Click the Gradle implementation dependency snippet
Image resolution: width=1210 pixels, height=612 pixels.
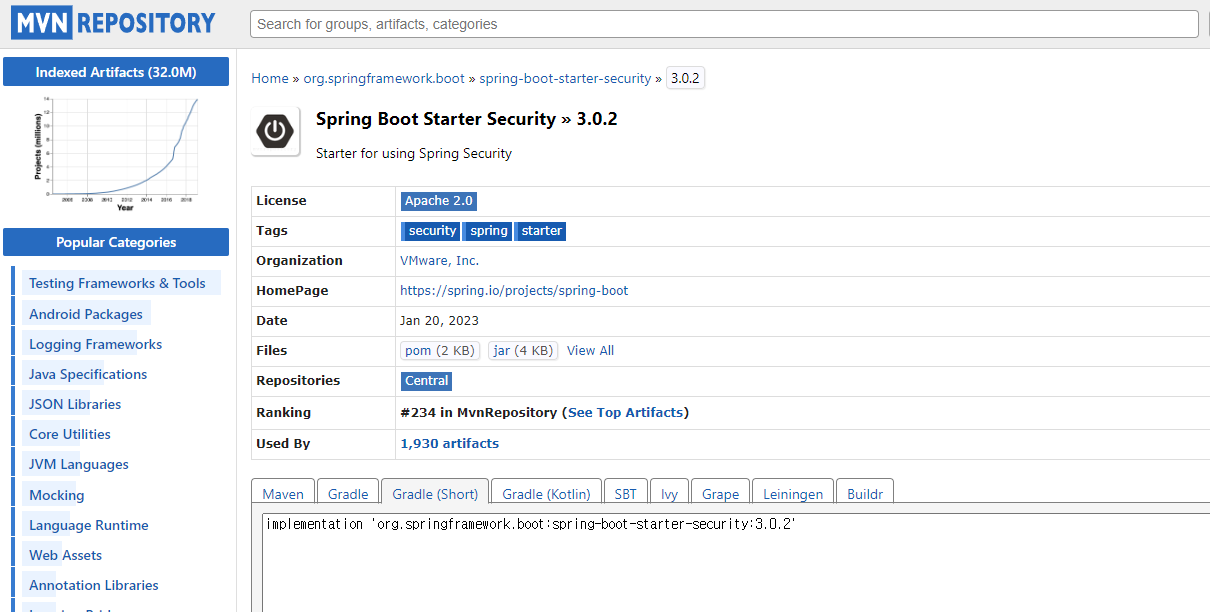(x=531, y=524)
